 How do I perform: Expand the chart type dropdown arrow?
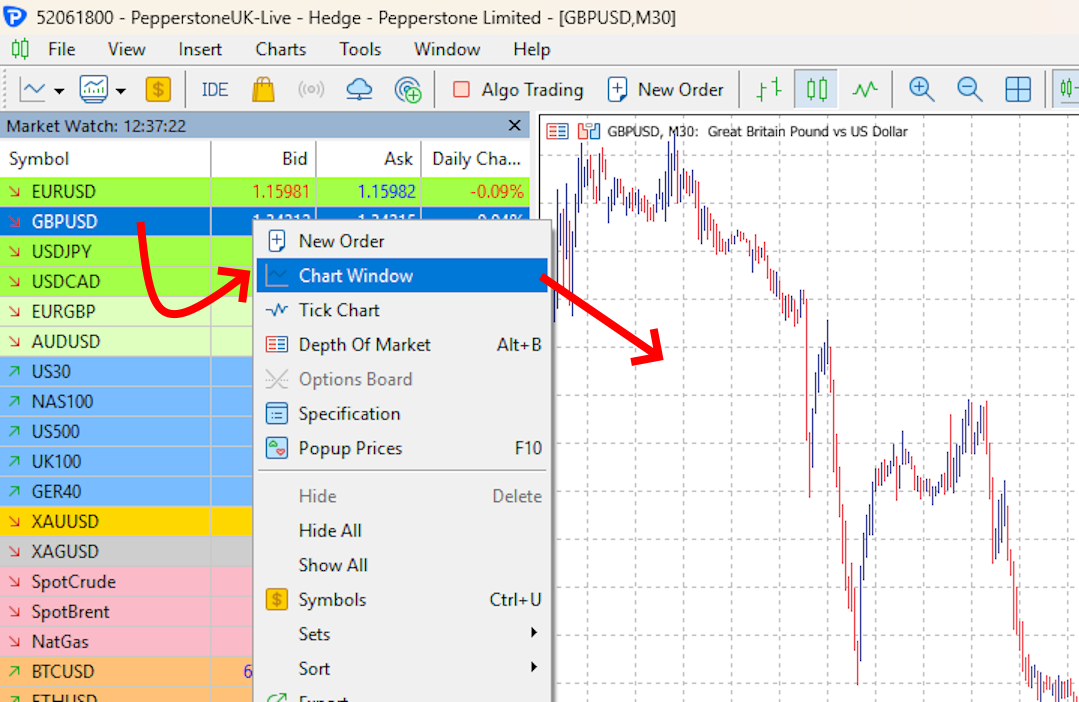(x=59, y=90)
